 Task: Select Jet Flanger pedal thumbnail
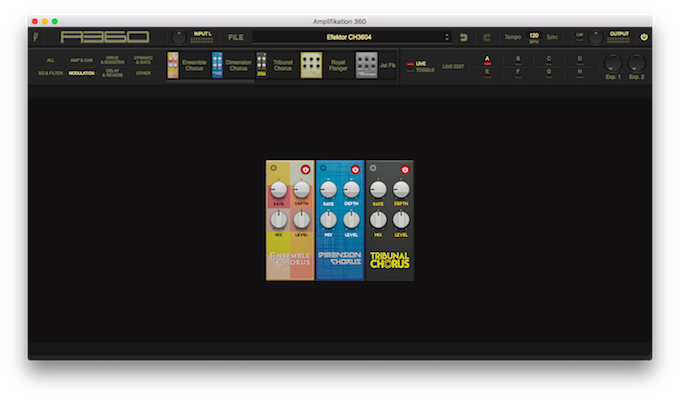pyautogui.click(x=366, y=65)
